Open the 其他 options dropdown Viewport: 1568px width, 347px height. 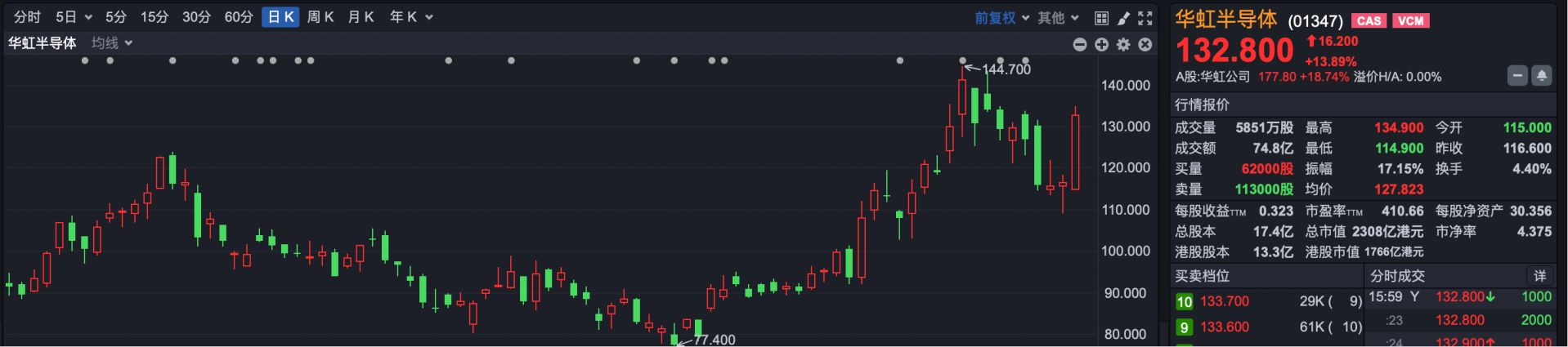1059,18
